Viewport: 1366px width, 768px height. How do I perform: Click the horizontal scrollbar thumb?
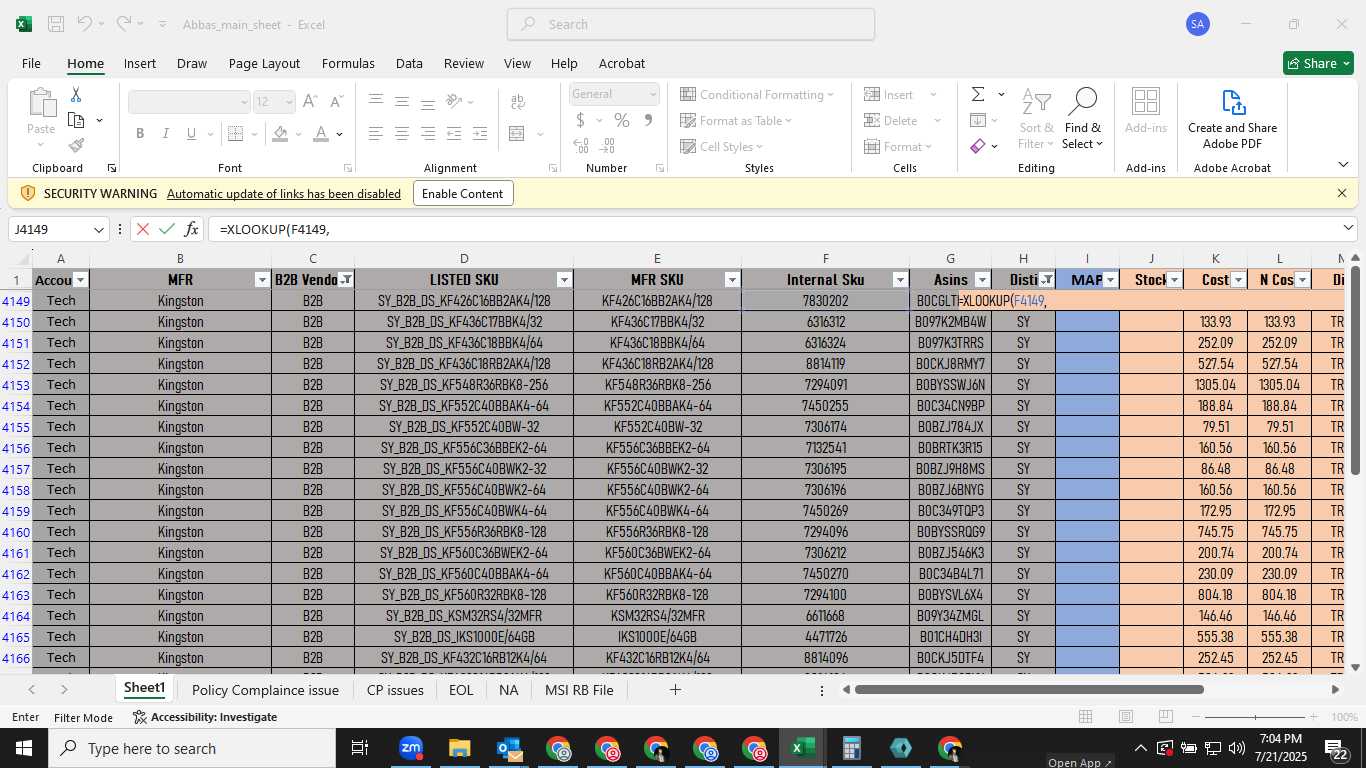(1029, 689)
